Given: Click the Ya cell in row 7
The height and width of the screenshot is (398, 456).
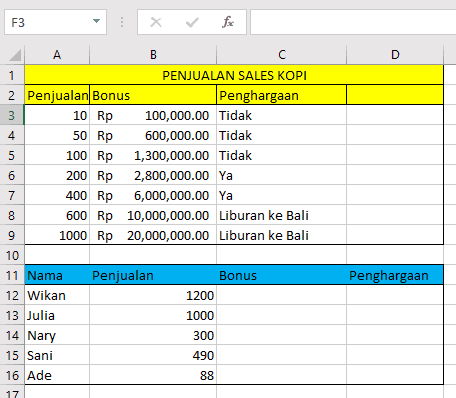Looking at the screenshot, I should coord(282,195).
